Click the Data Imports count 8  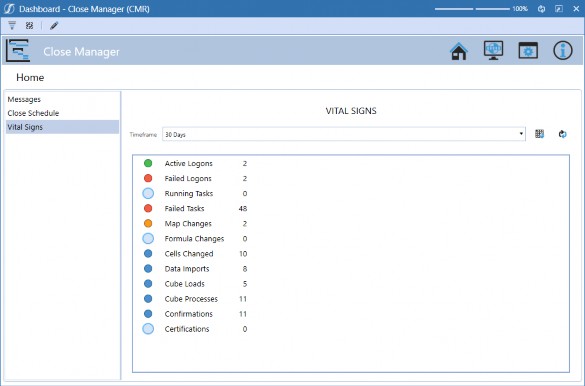coord(245,269)
